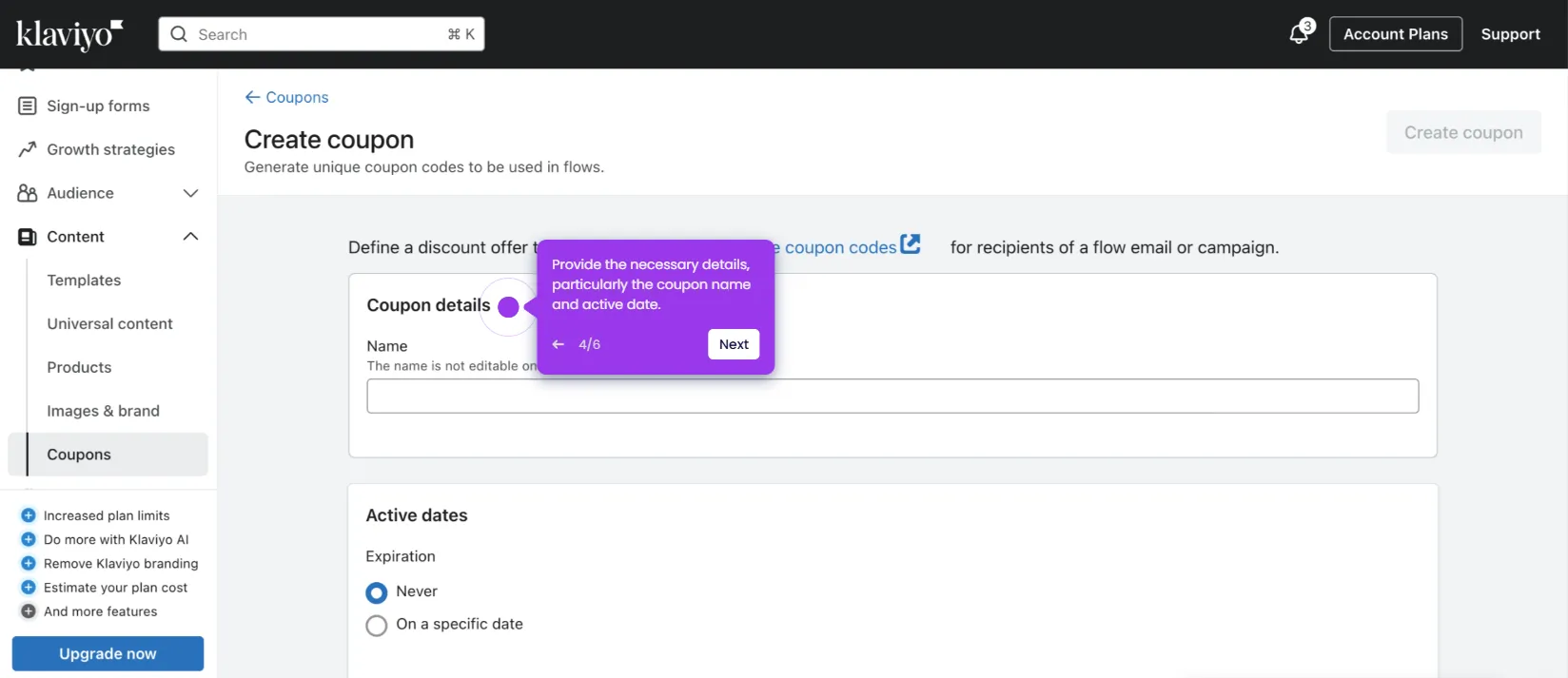Screen dimensions: 1568x678
Task: Go to Templates under Content
Action: pos(84,281)
